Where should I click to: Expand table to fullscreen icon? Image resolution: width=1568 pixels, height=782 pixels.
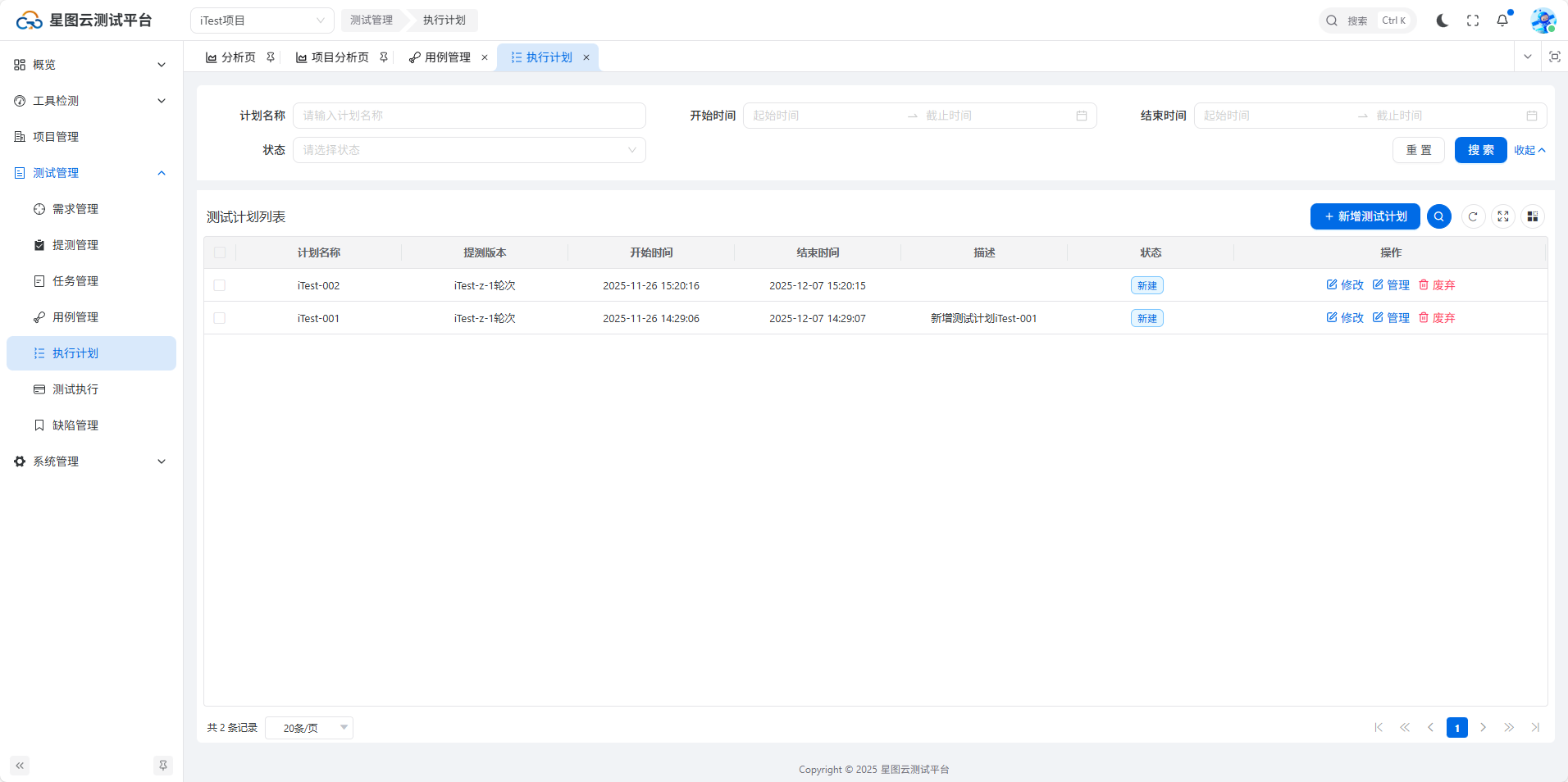1502,216
